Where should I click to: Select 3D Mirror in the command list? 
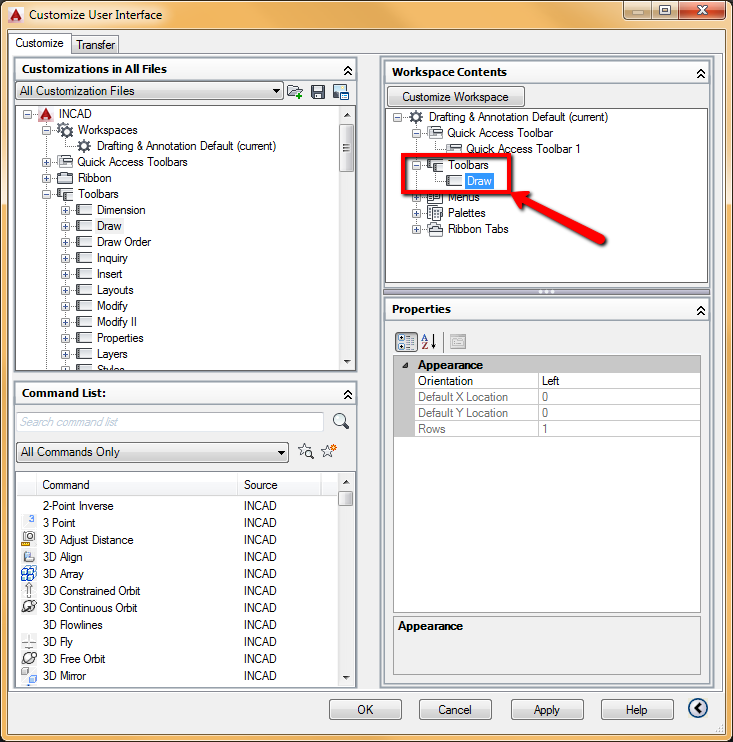point(64,676)
